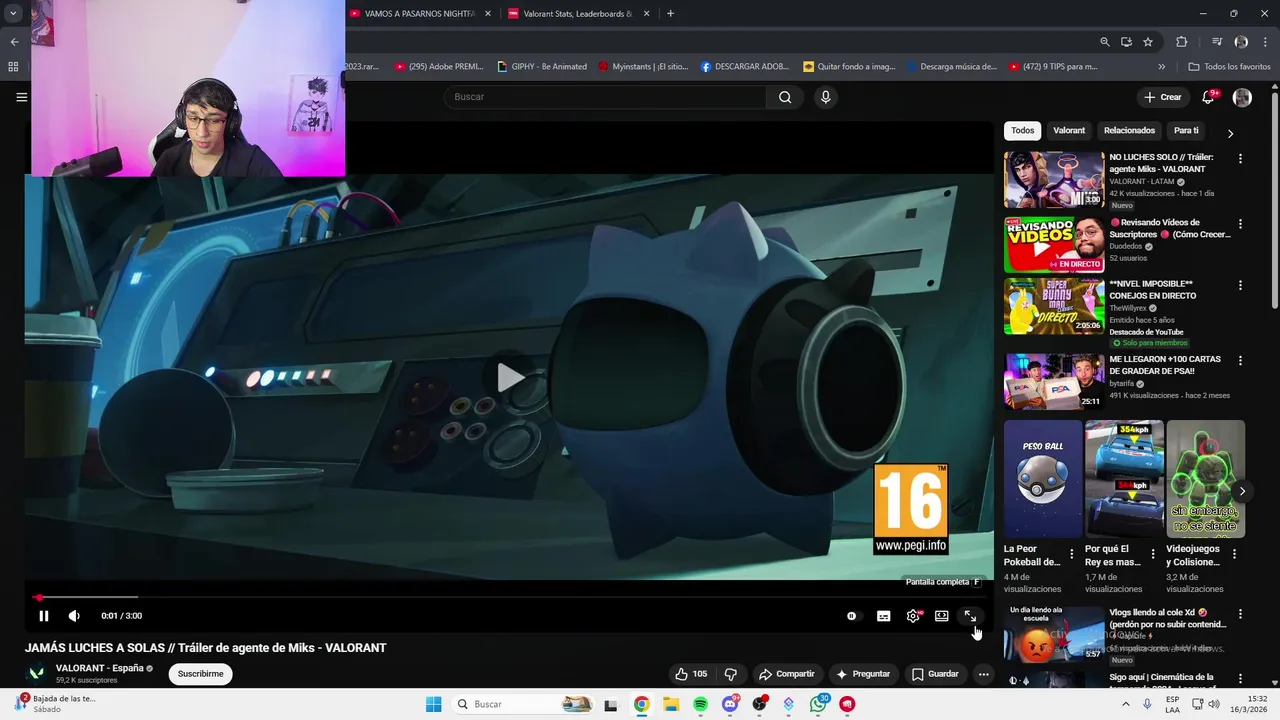Open the Preguntar AI button
Viewport: 1280px width, 720px height.
pyautogui.click(x=863, y=674)
